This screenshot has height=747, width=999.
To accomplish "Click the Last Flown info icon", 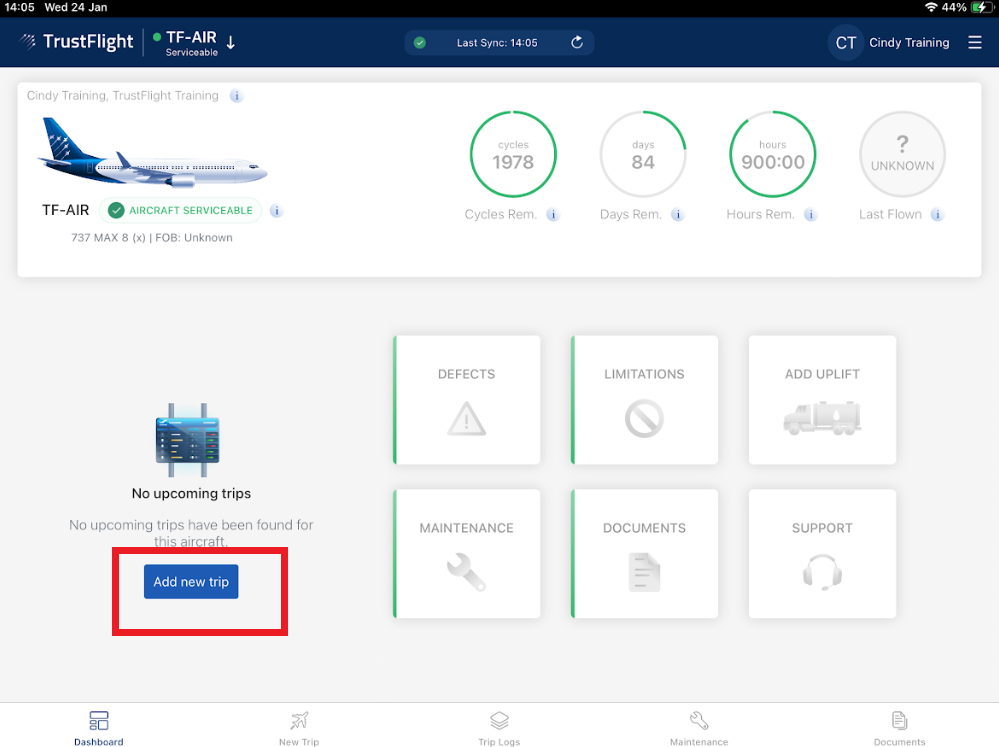I will tap(937, 214).
